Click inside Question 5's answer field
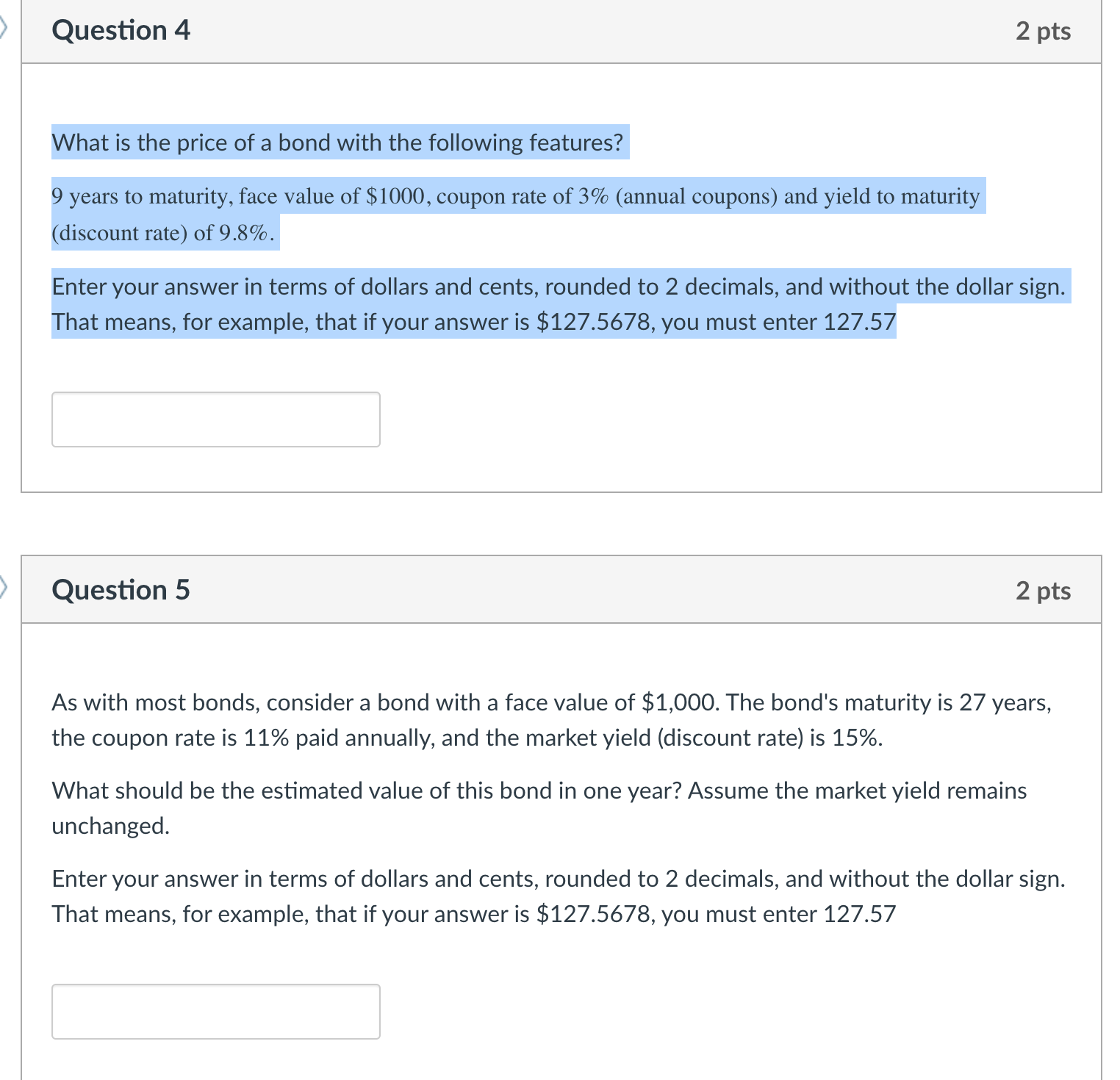Screen dimensions: 1120x1080 pyautogui.click(x=215, y=1012)
